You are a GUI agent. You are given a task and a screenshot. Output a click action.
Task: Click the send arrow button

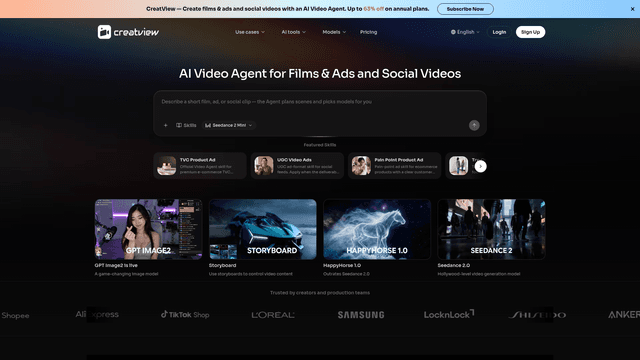pos(474,125)
